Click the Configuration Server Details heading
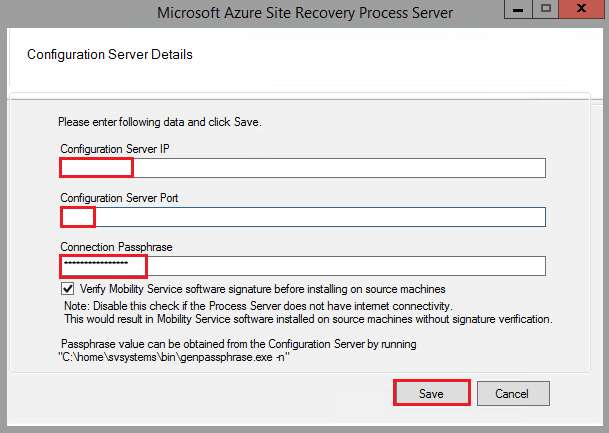Viewport: 609px width, 433px height. 110,54
